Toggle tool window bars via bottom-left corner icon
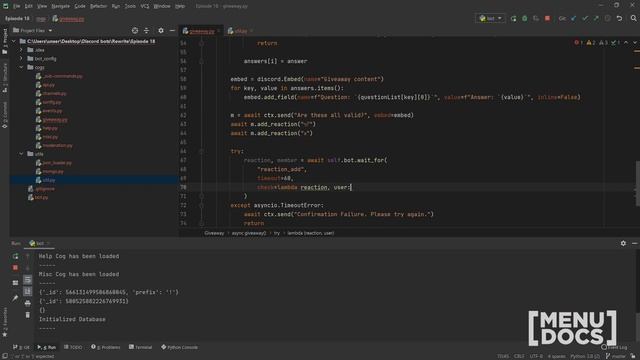This screenshot has height=360, width=640. point(4,356)
